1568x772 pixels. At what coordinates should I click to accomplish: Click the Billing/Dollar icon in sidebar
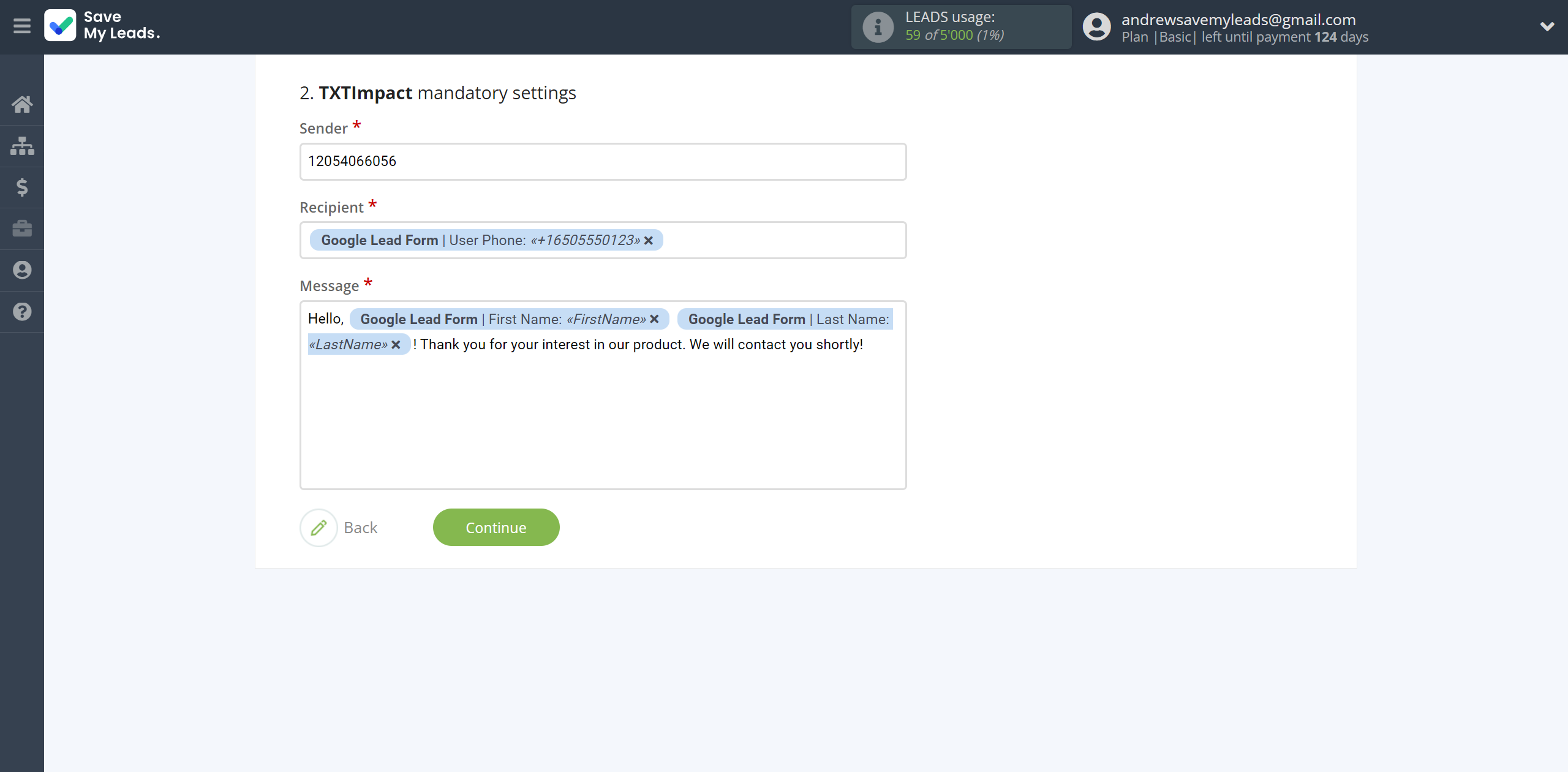(x=22, y=187)
